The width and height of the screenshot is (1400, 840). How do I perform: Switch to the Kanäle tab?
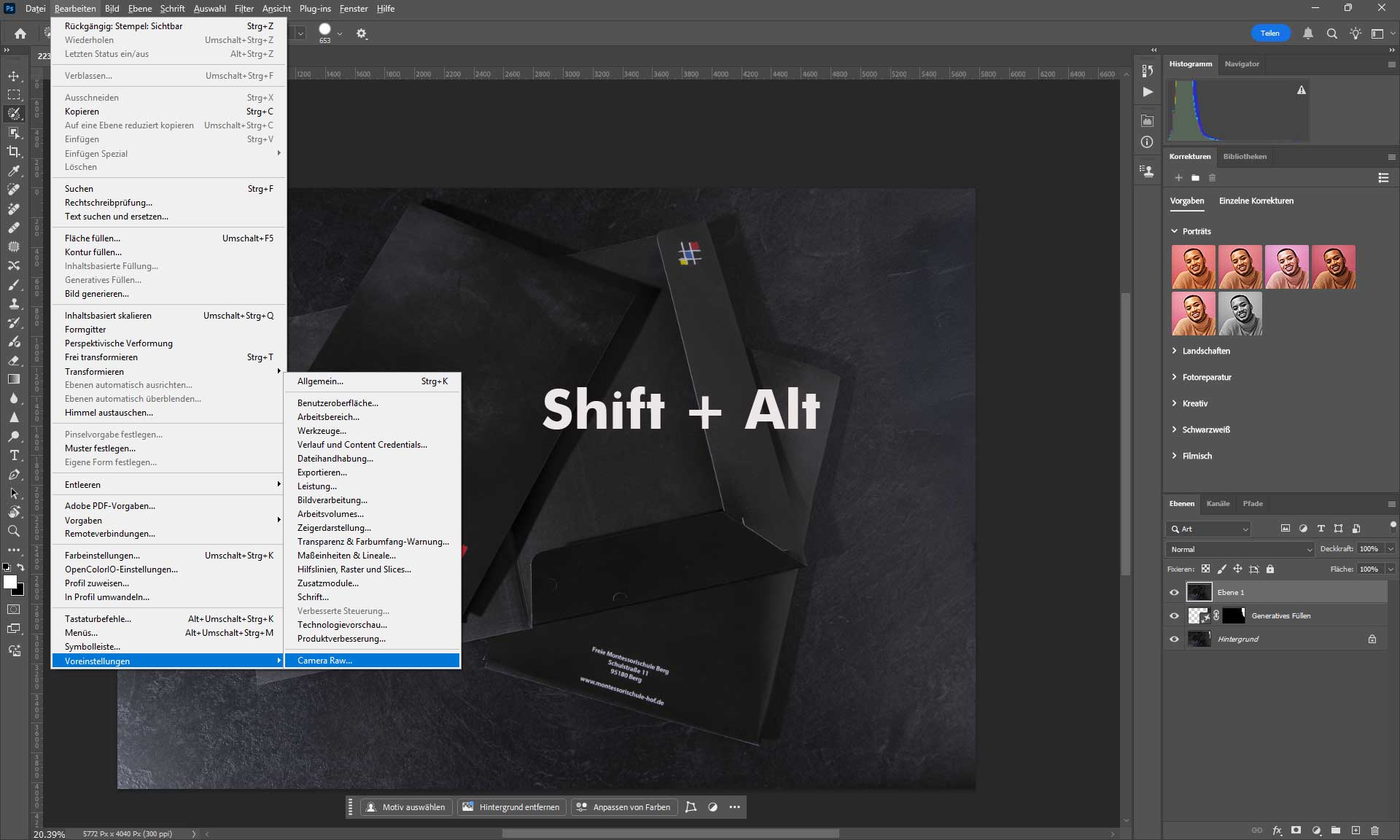[x=1218, y=503]
